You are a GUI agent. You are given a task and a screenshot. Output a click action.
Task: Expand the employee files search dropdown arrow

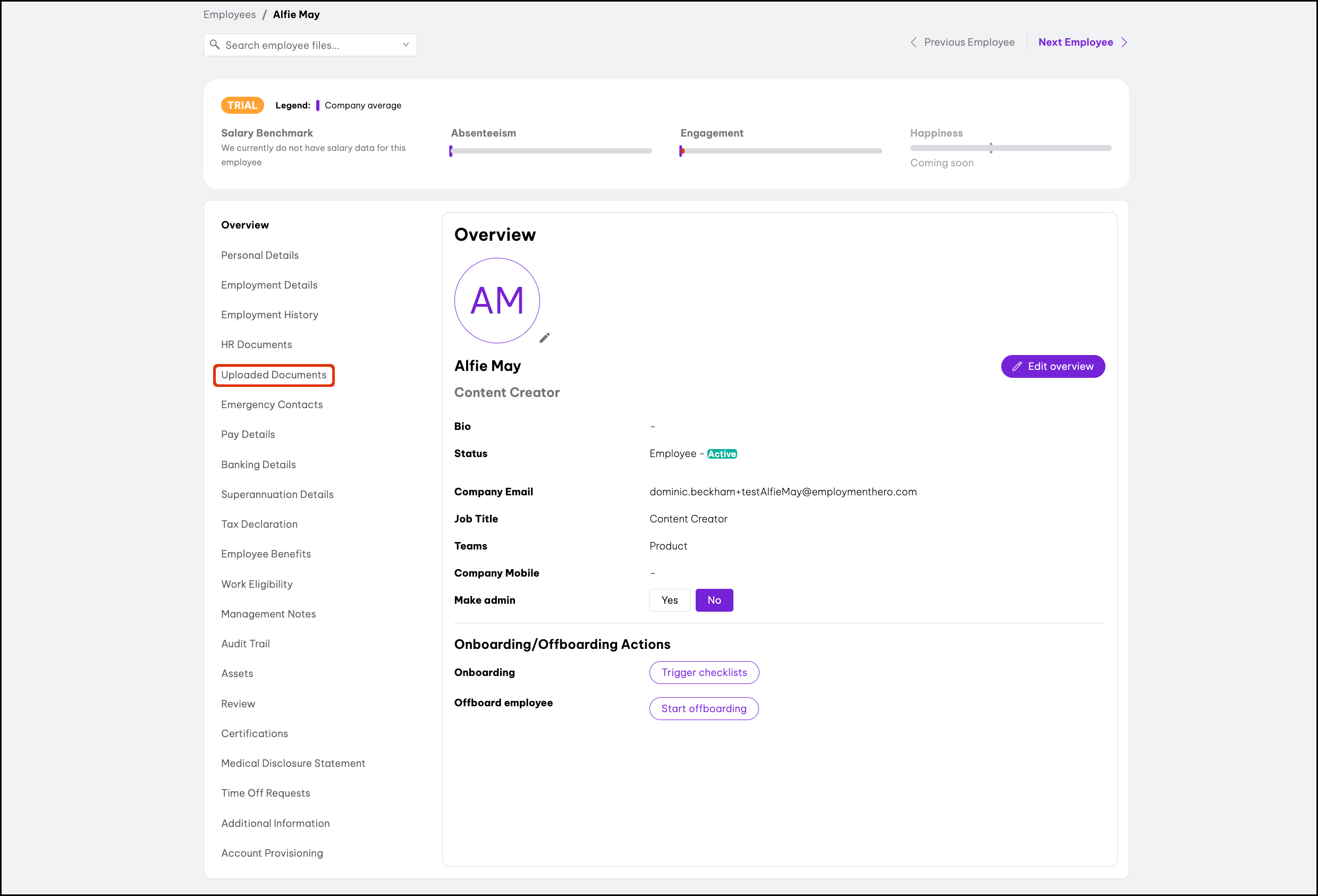coord(405,45)
